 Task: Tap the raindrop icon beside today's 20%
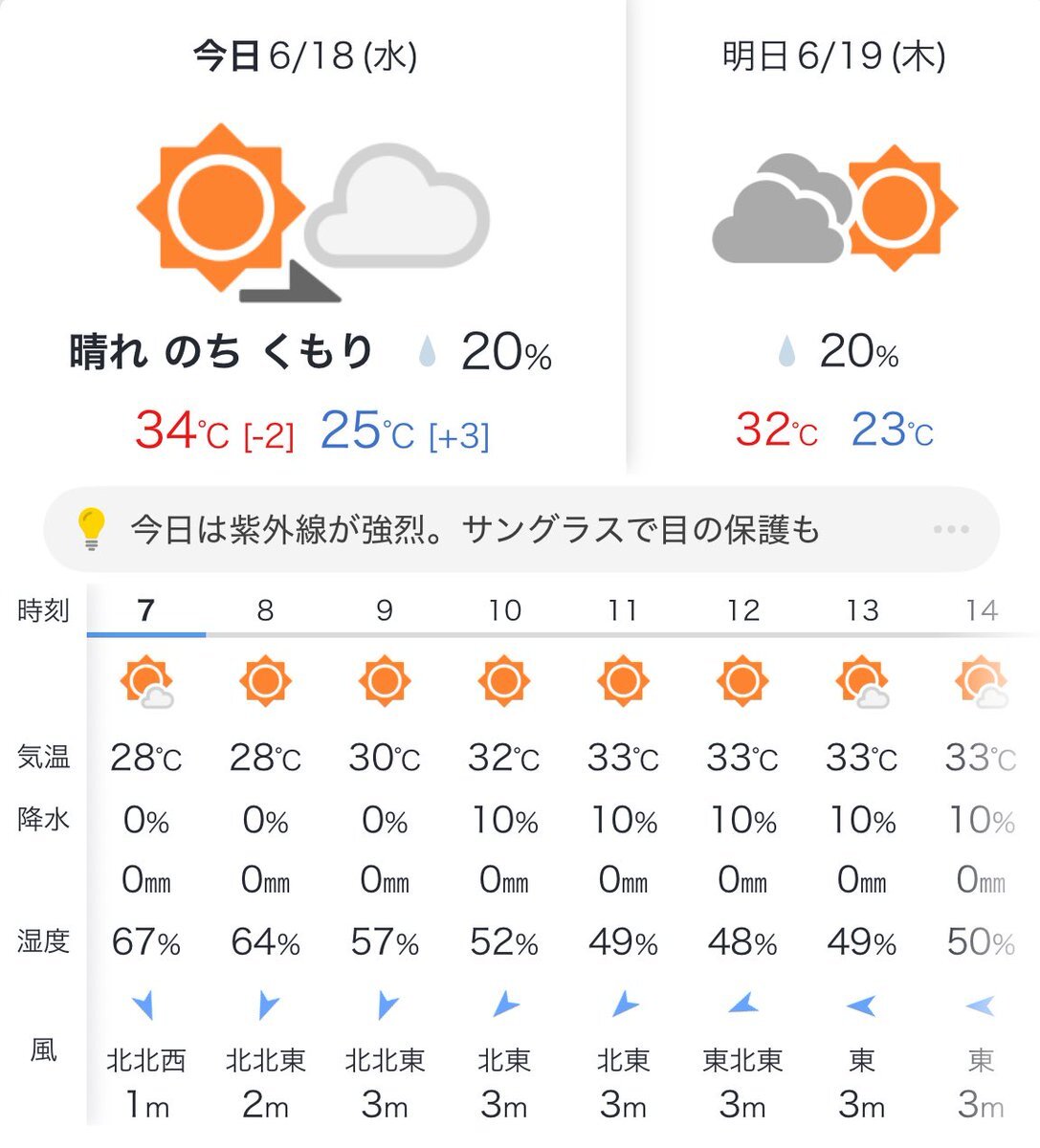pos(428,353)
